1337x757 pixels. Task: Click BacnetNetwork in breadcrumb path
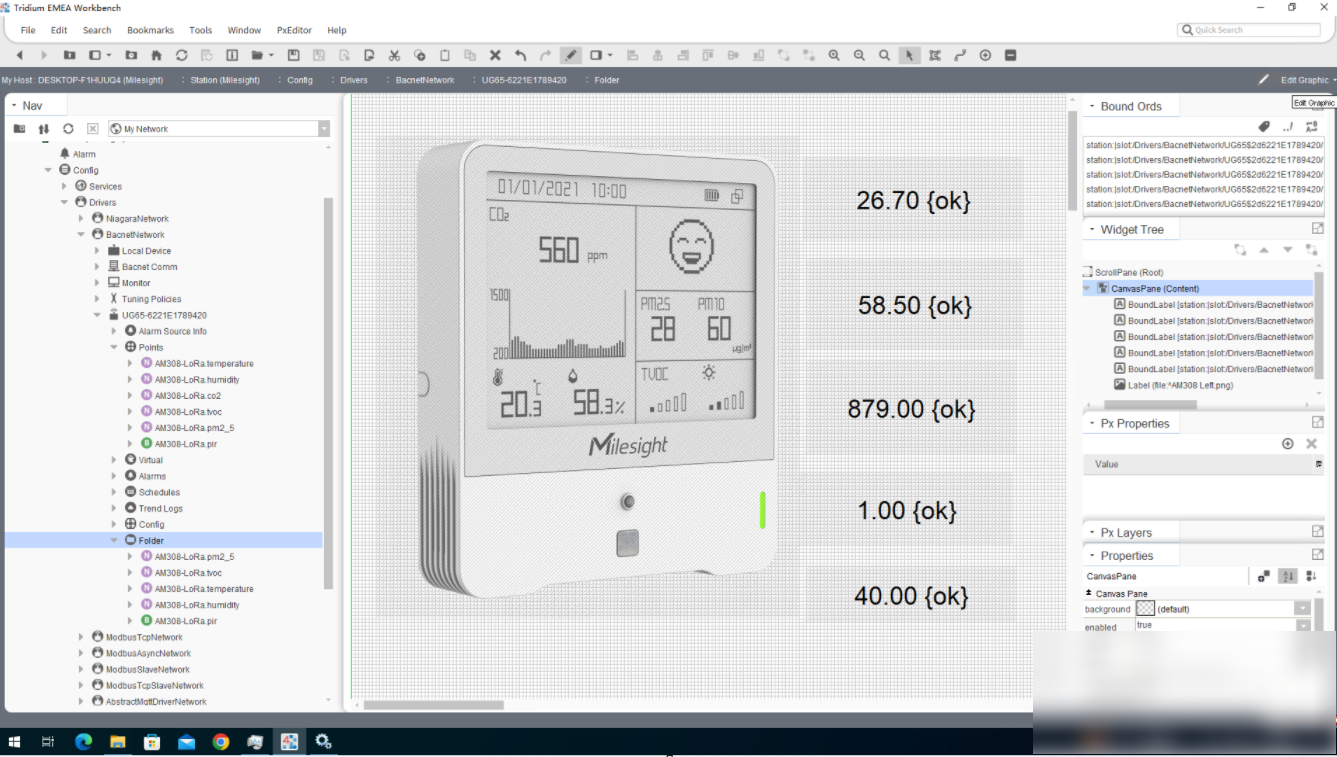click(424, 80)
